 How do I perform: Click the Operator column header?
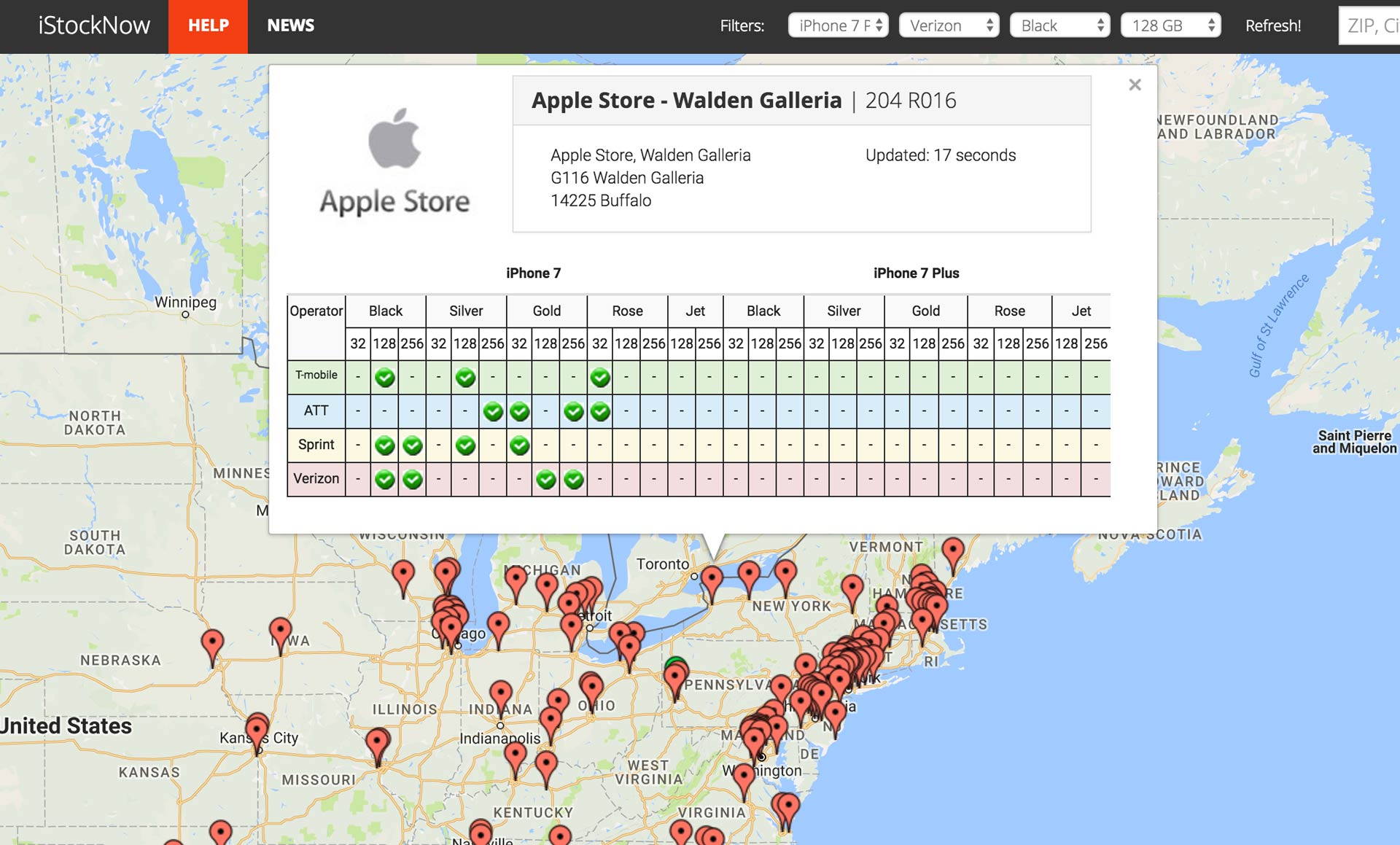click(316, 311)
